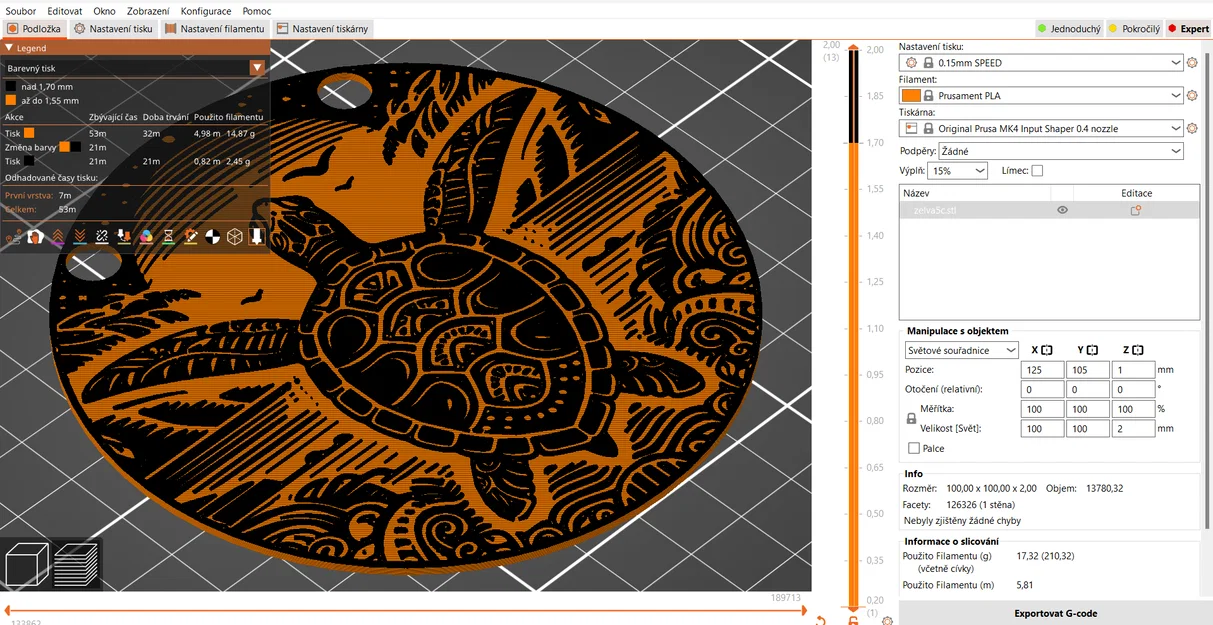Viewport: 1213px width, 625px height.
Task: Click Y position field with 105
Action: tap(1088, 370)
